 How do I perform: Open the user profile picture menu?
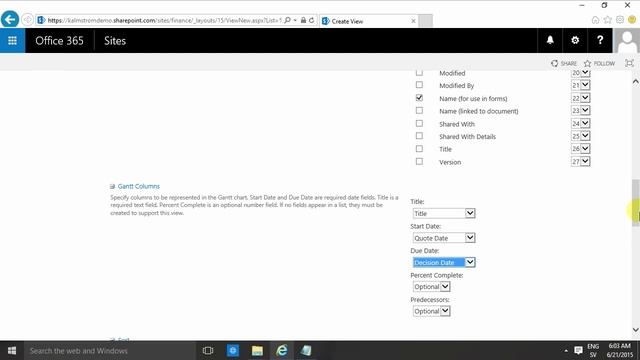tap(627, 40)
